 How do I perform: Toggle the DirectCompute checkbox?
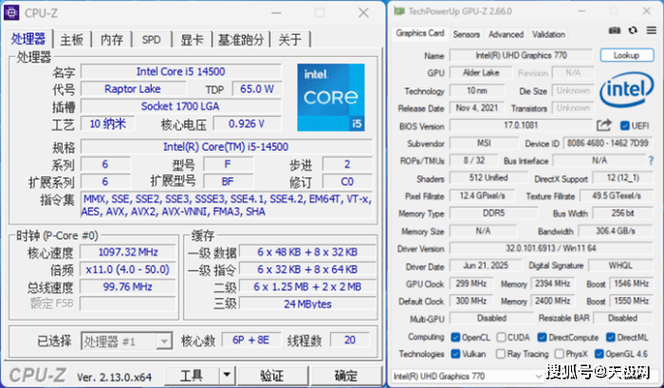[x=542, y=337]
